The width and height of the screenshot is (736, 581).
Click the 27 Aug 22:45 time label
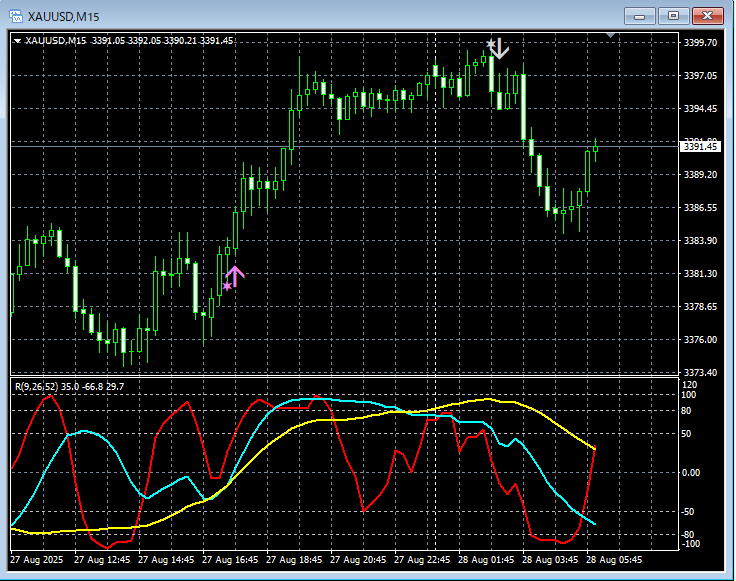pyautogui.click(x=422, y=560)
